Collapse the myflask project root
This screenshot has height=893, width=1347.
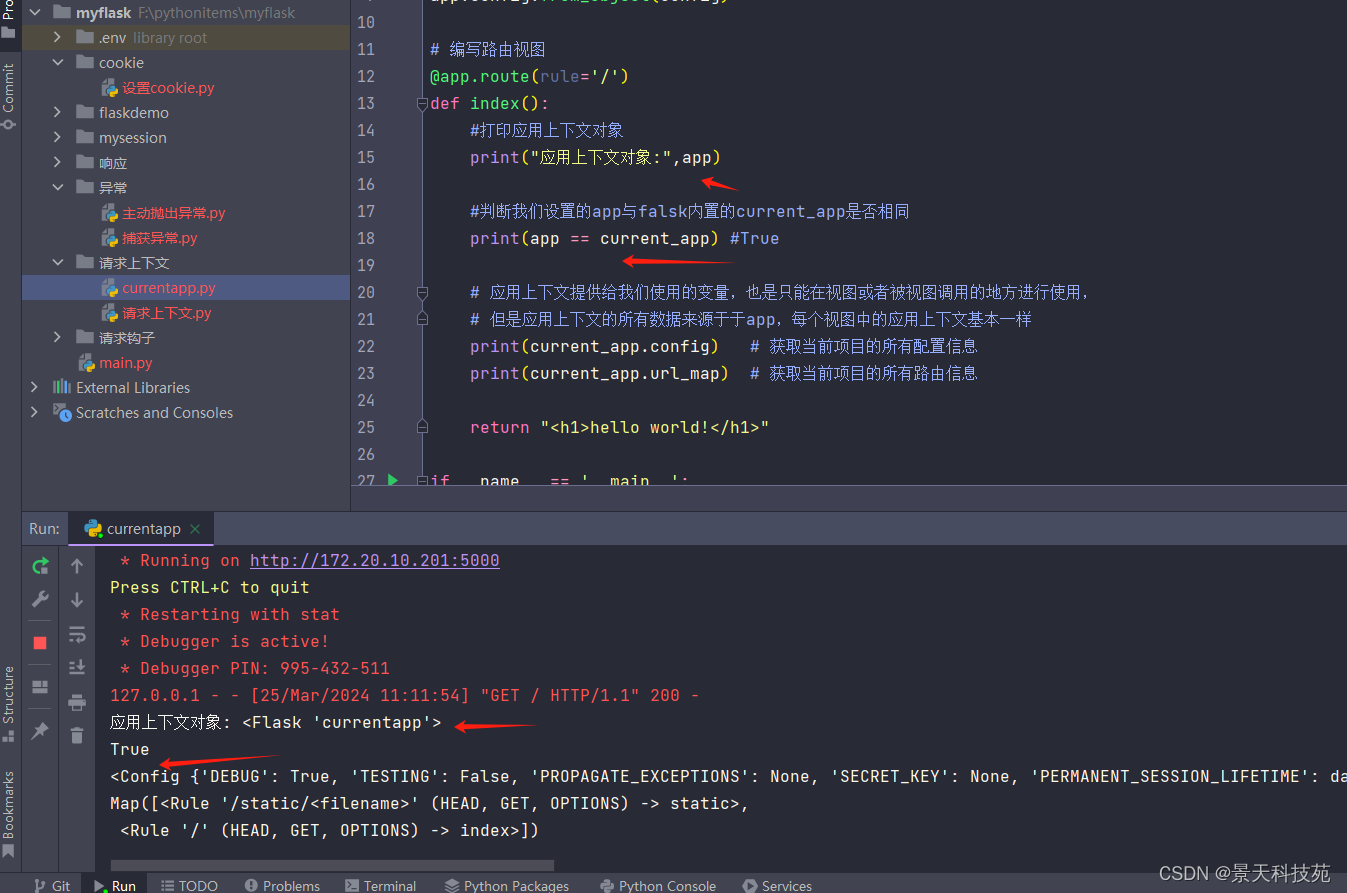pos(35,13)
